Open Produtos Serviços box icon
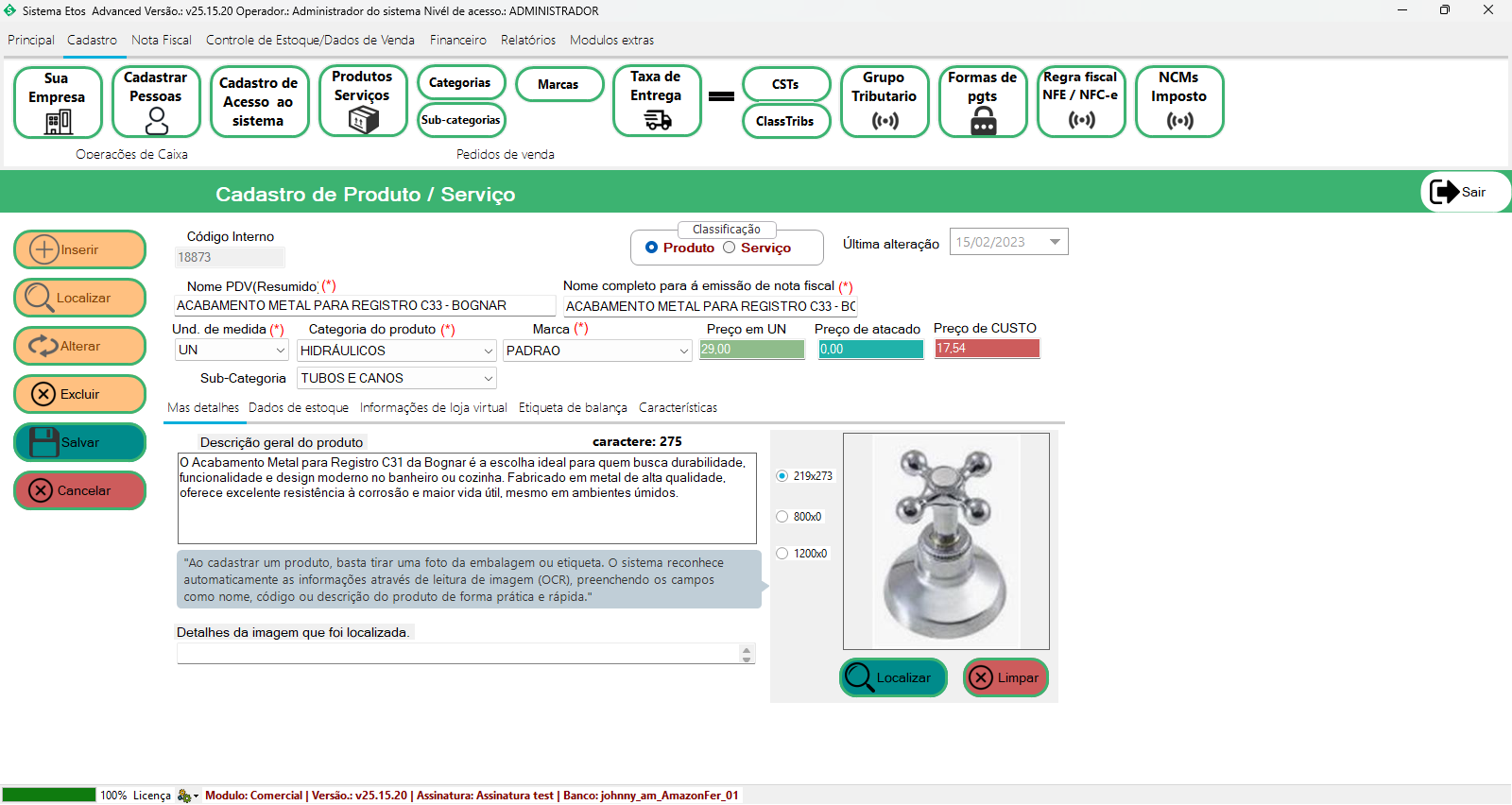Screen dimensions: 1512x805 coord(363,119)
